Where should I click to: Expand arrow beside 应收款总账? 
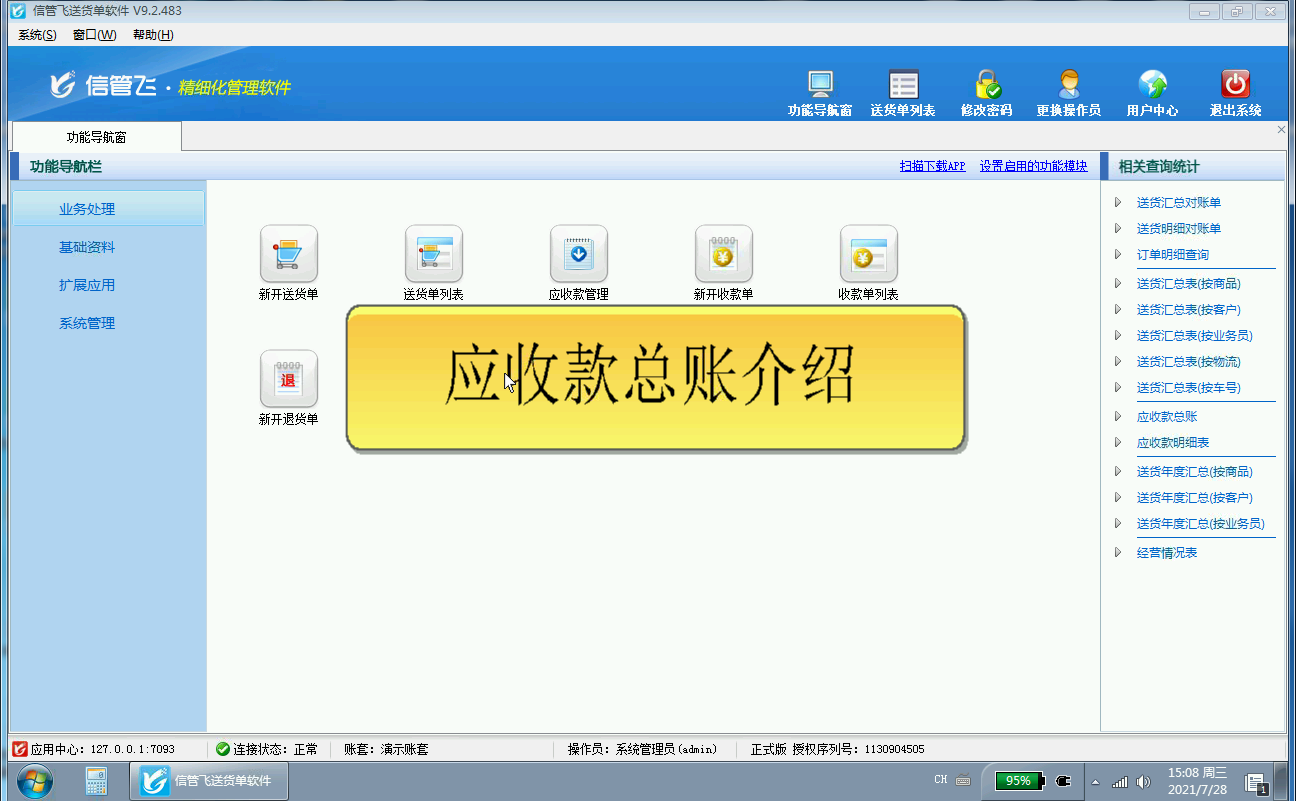(1118, 417)
